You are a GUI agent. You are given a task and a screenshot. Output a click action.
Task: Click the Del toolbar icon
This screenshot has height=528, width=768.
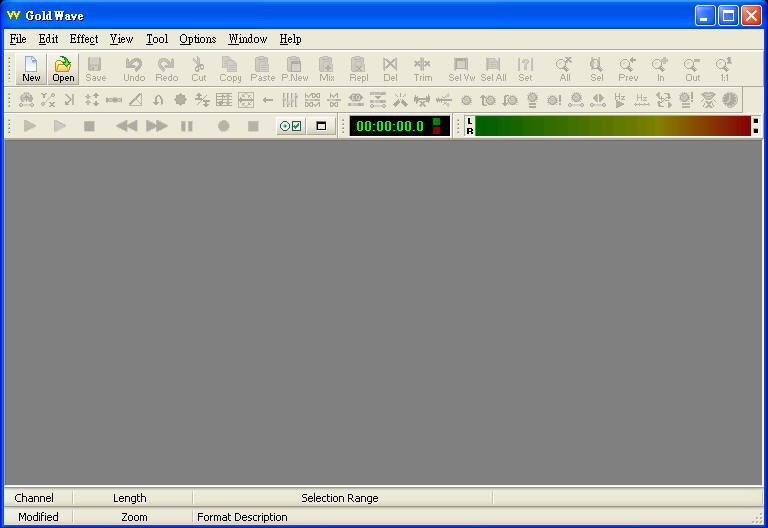pyautogui.click(x=390, y=69)
